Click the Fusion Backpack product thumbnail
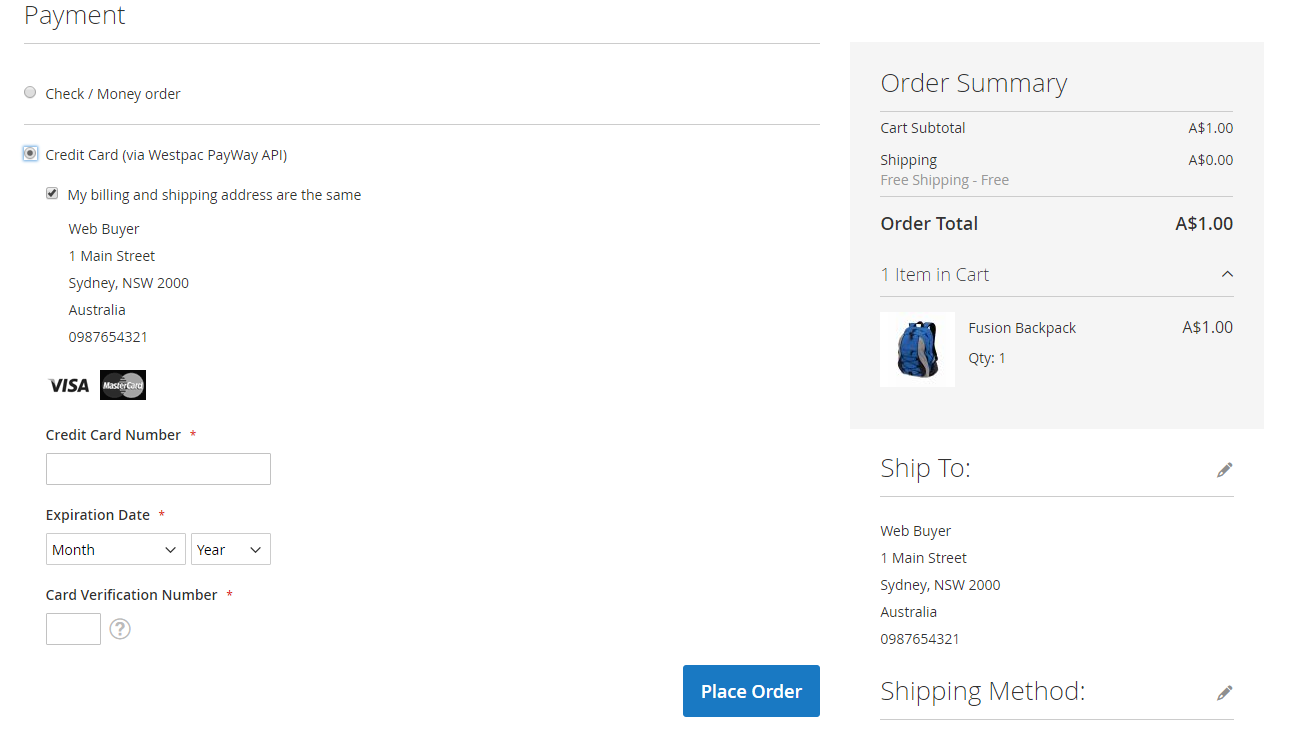 click(917, 349)
